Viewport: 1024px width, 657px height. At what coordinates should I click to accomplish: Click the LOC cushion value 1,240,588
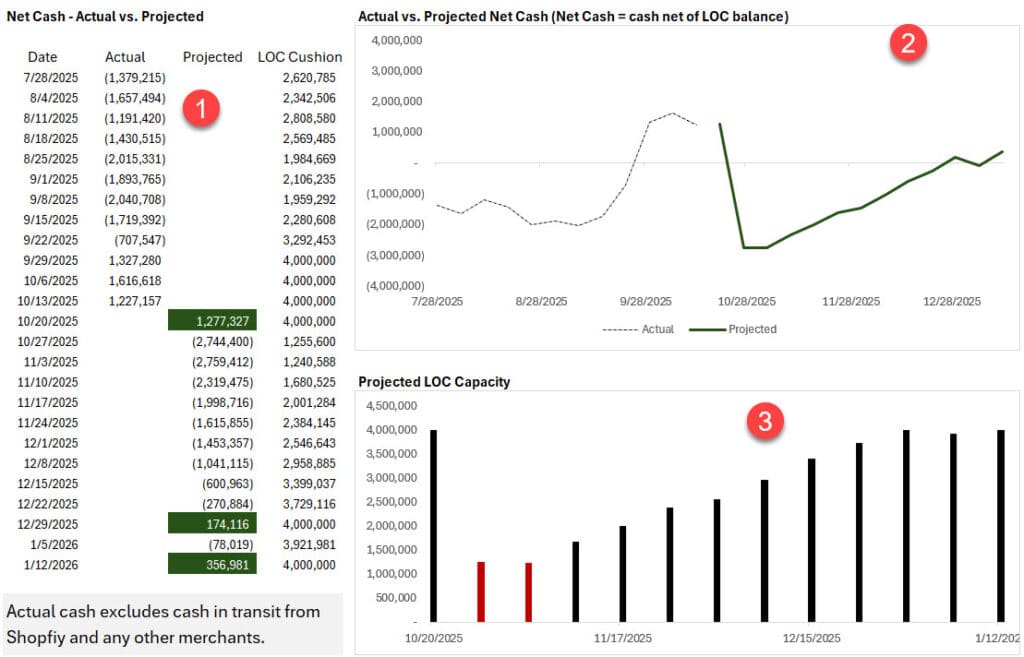point(309,362)
